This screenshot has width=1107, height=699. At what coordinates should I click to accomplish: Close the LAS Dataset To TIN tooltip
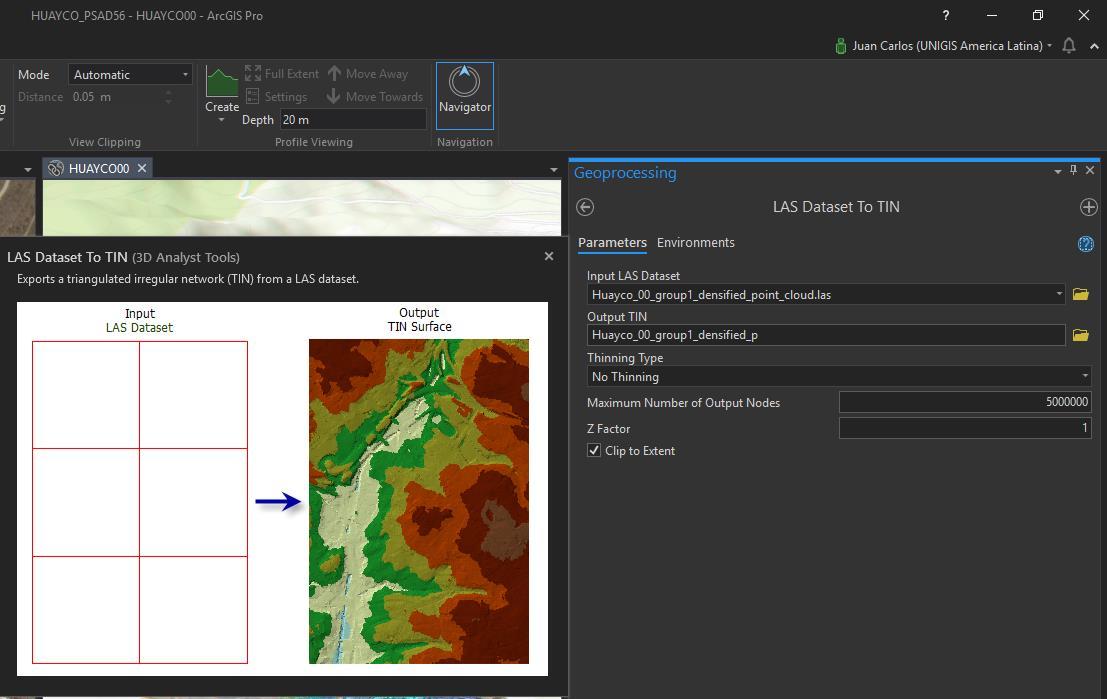(548, 257)
